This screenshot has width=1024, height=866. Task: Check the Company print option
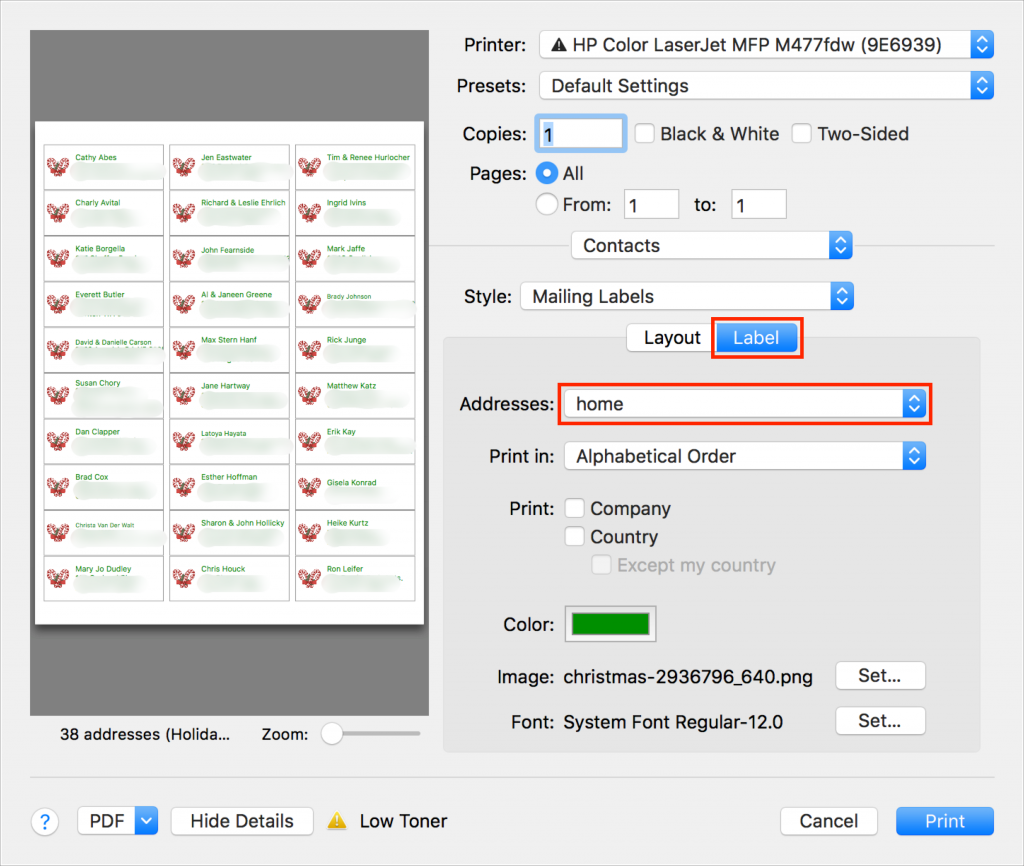click(575, 508)
